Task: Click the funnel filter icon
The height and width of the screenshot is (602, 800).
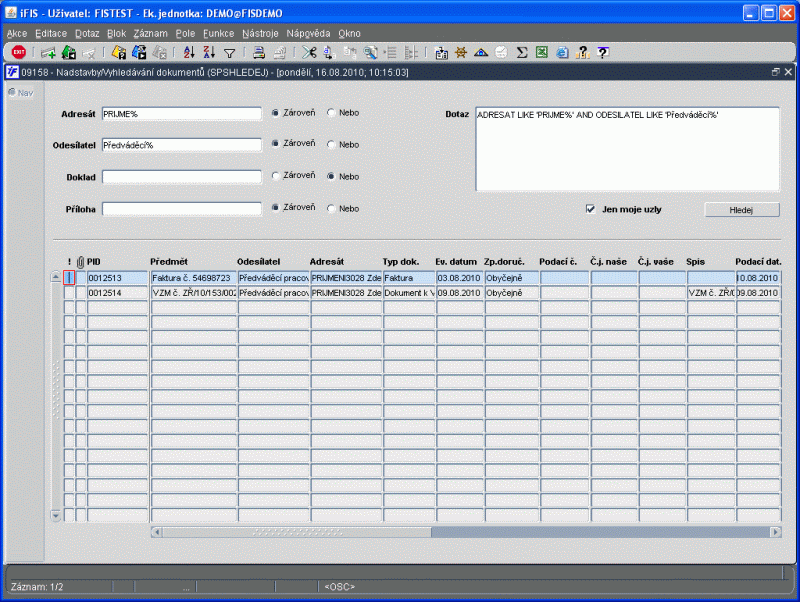Action: tap(230, 53)
